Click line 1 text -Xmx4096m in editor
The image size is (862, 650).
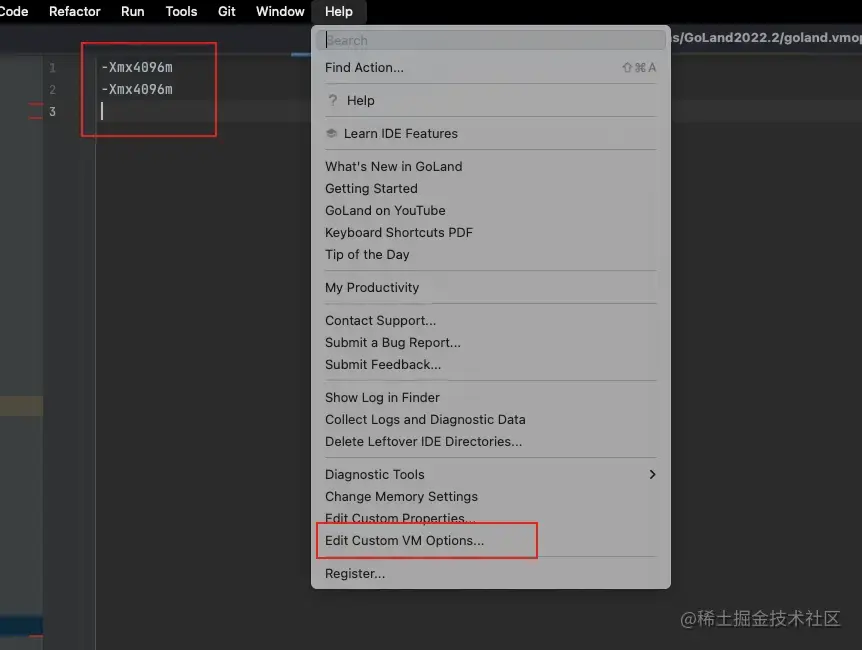137,67
